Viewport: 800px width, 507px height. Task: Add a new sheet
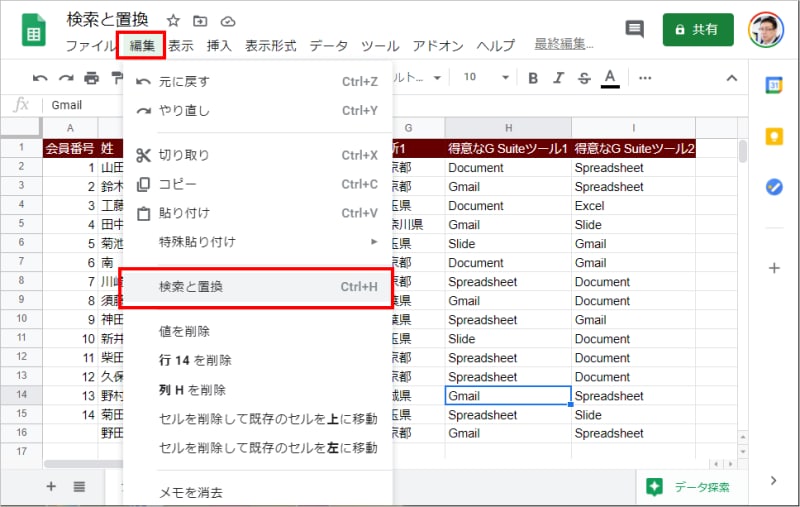51,486
